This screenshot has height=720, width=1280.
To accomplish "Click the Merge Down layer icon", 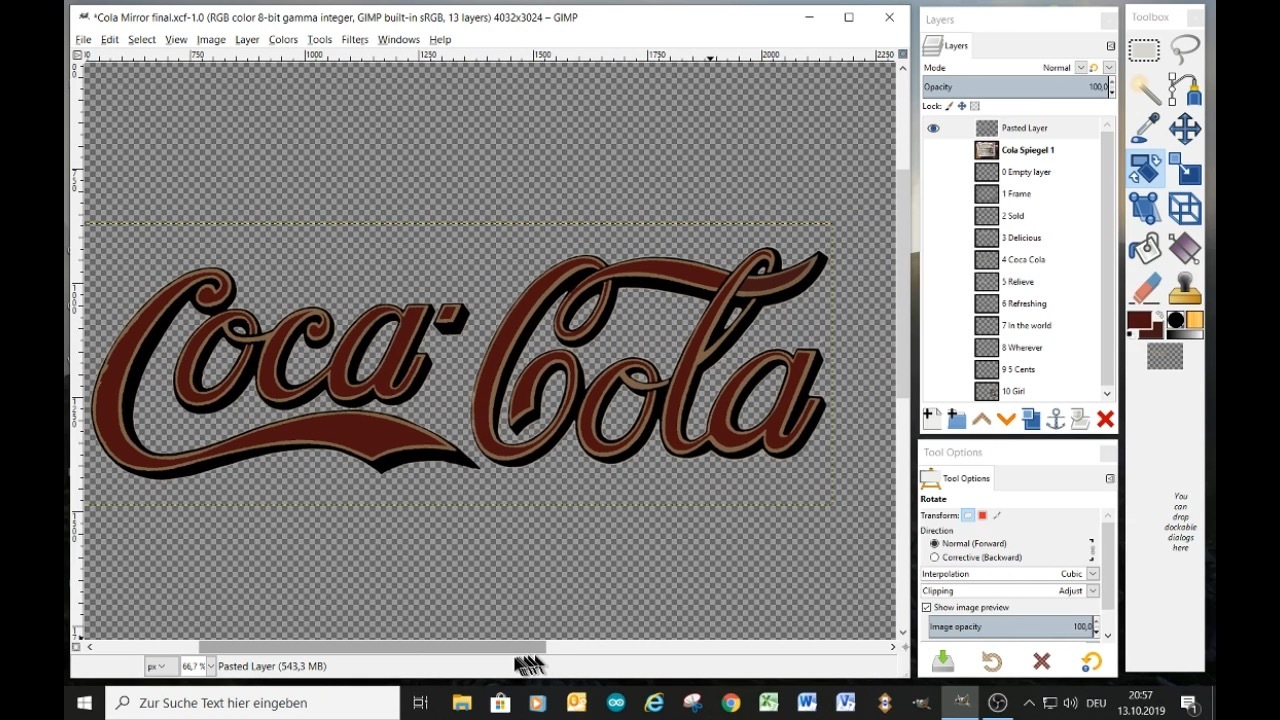I will [1080, 419].
